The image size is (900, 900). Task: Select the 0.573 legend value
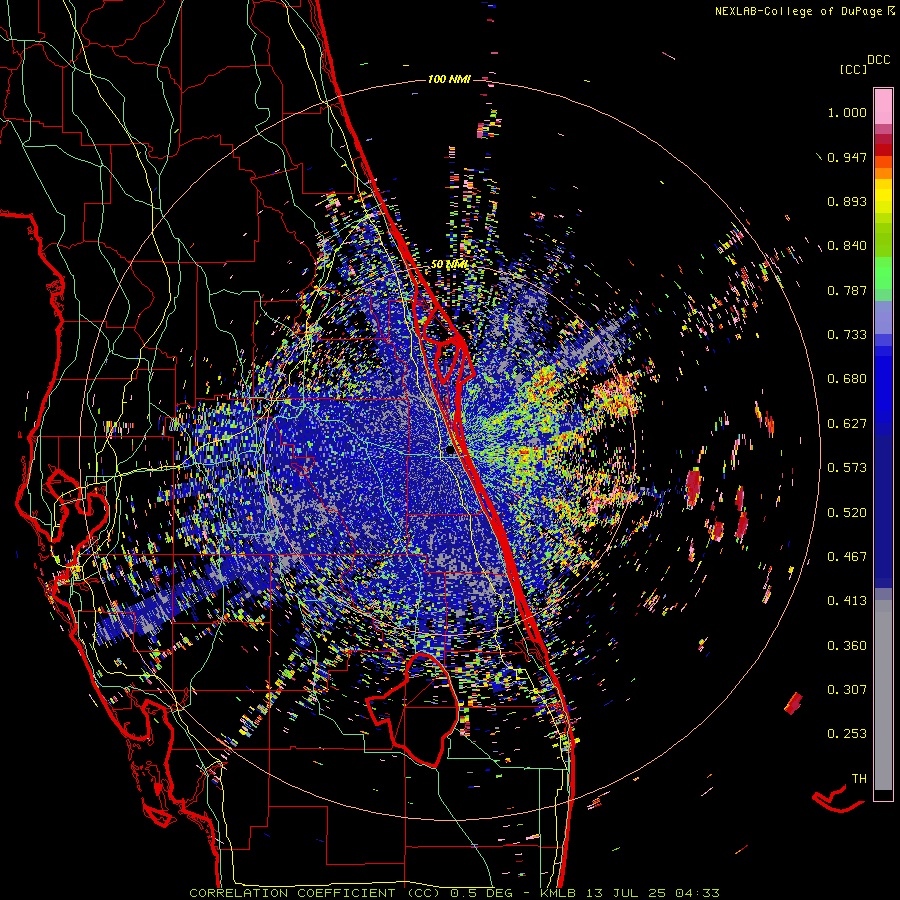[x=847, y=468]
